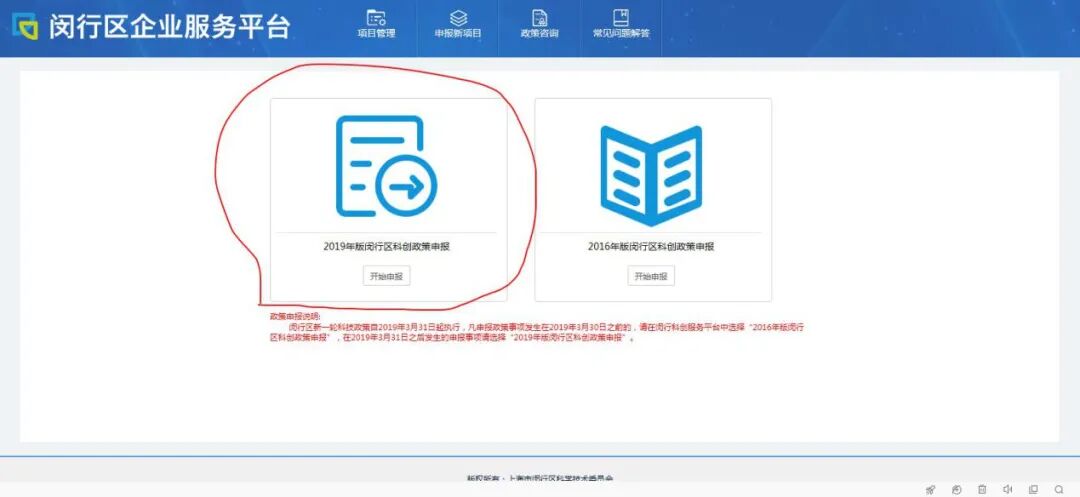1080x497 pixels.
Task: Click the 闵行区企业服务平台 logo icon
Action: [25, 27]
